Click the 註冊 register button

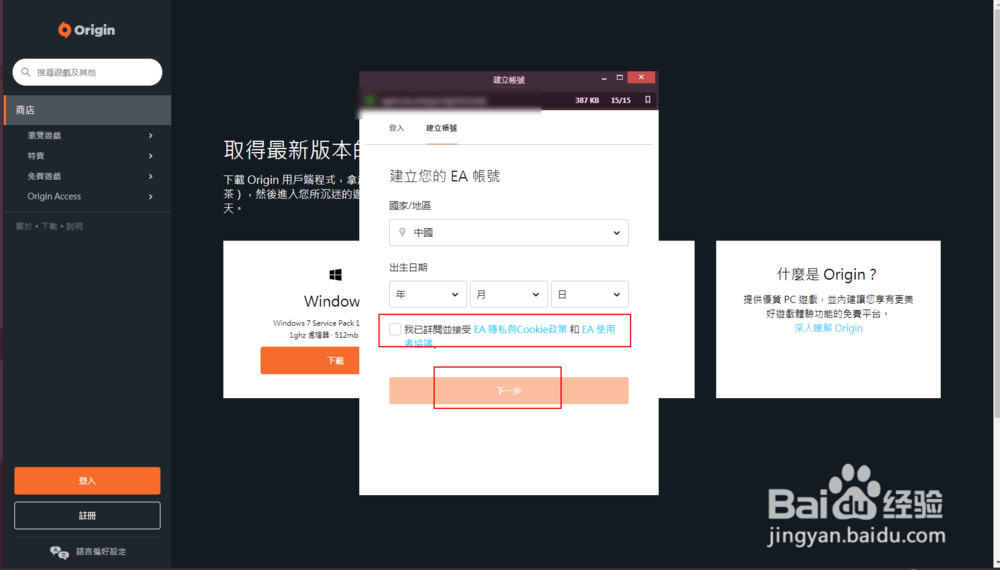[x=87, y=515]
